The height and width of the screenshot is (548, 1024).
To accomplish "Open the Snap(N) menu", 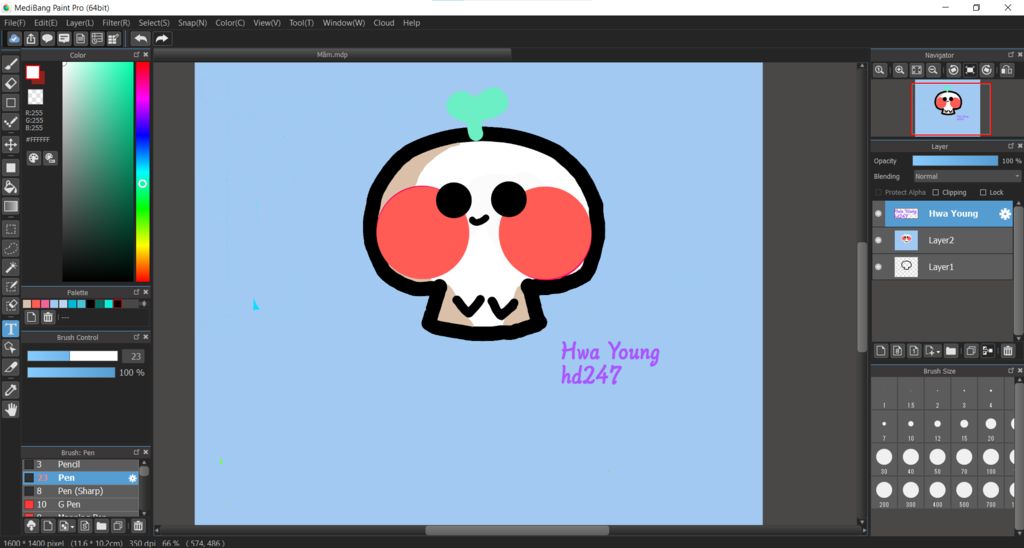I will (192, 23).
